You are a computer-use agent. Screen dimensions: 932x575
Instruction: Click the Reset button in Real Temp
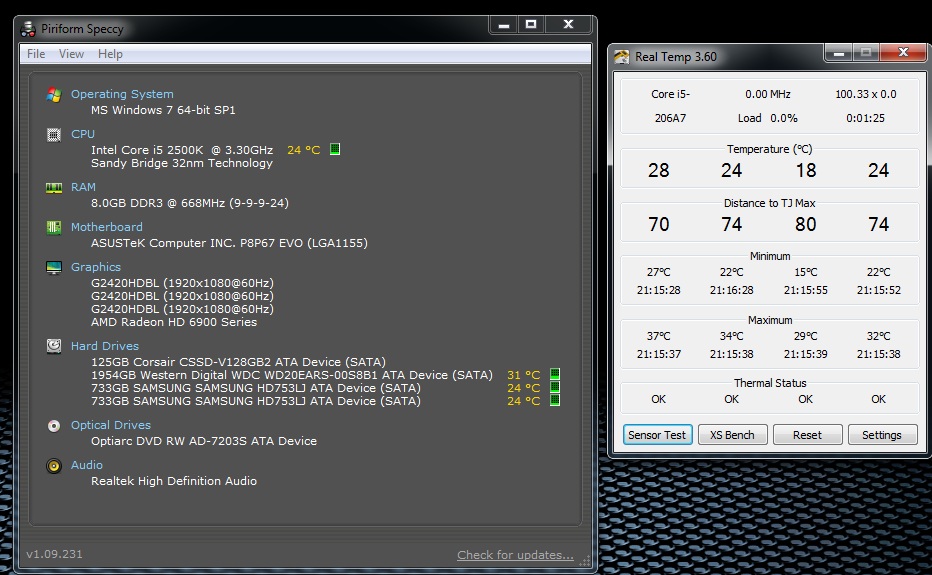(807, 435)
